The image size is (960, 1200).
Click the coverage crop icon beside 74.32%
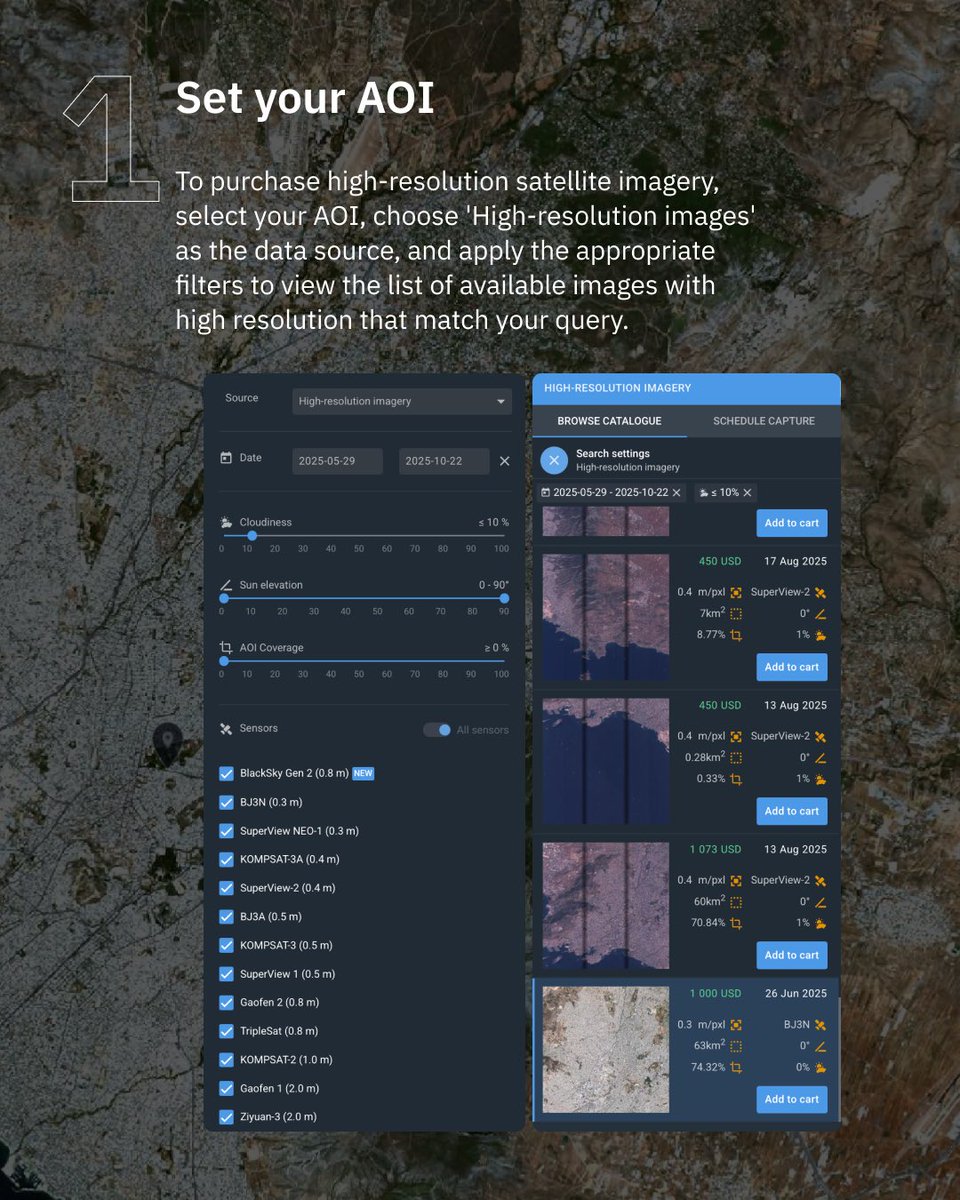(736, 1067)
